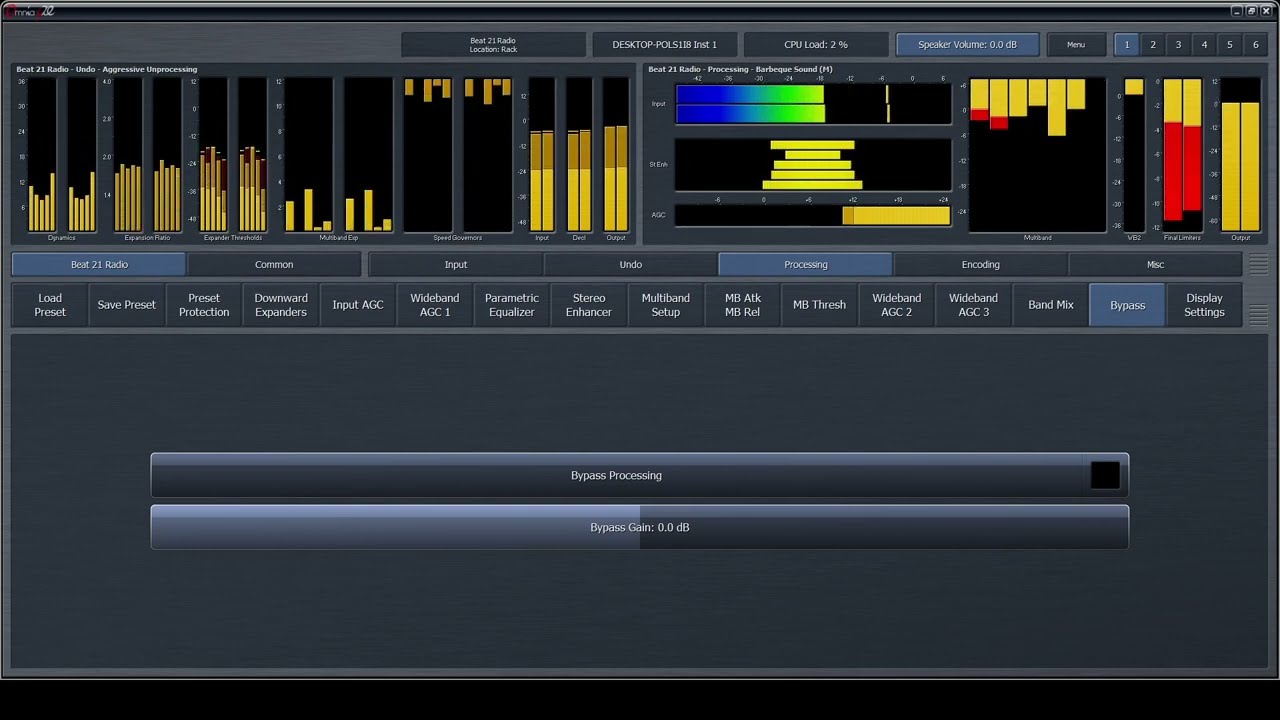This screenshot has height=720, width=1280.
Task: Click the Speed Governors meter
Action: 458,156
